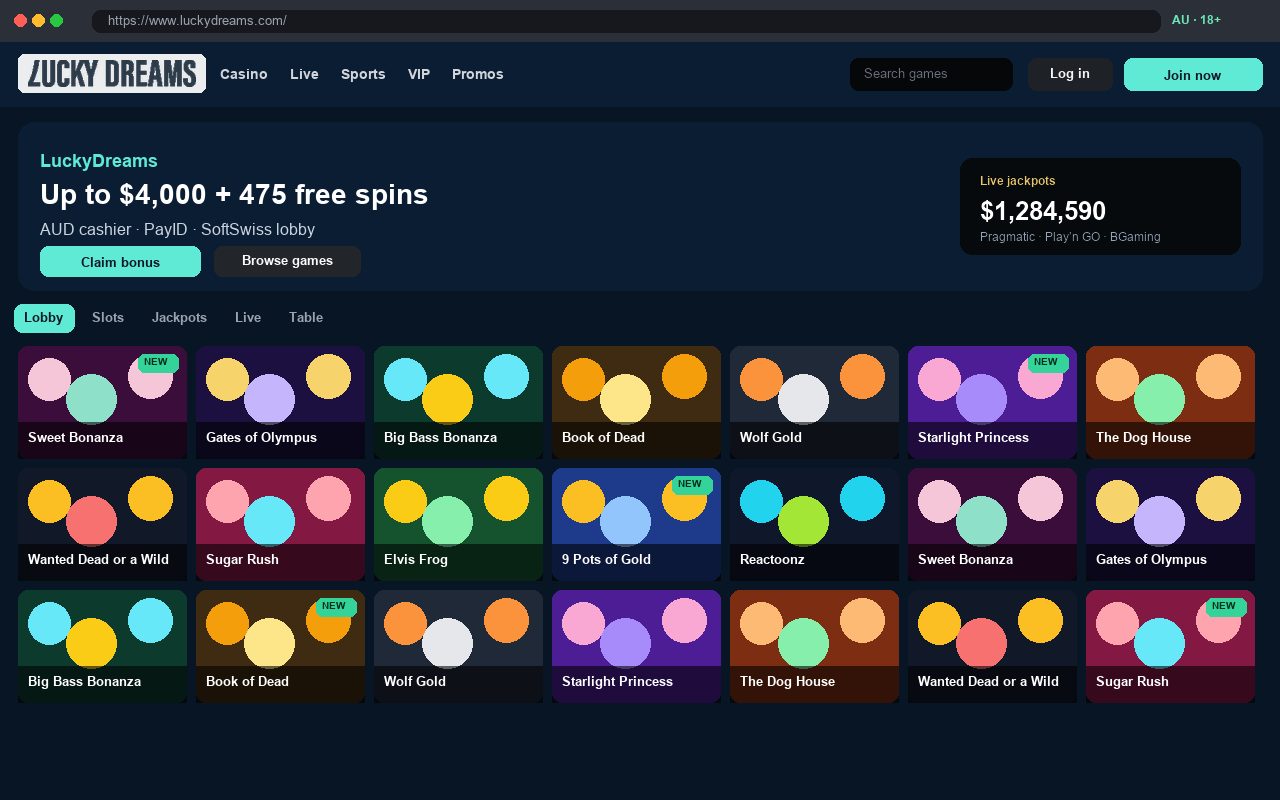Open the Sweet Bonanza card with NEW badge
The height and width of the screenshot is (800, 1280).
[x=102, y=402]
